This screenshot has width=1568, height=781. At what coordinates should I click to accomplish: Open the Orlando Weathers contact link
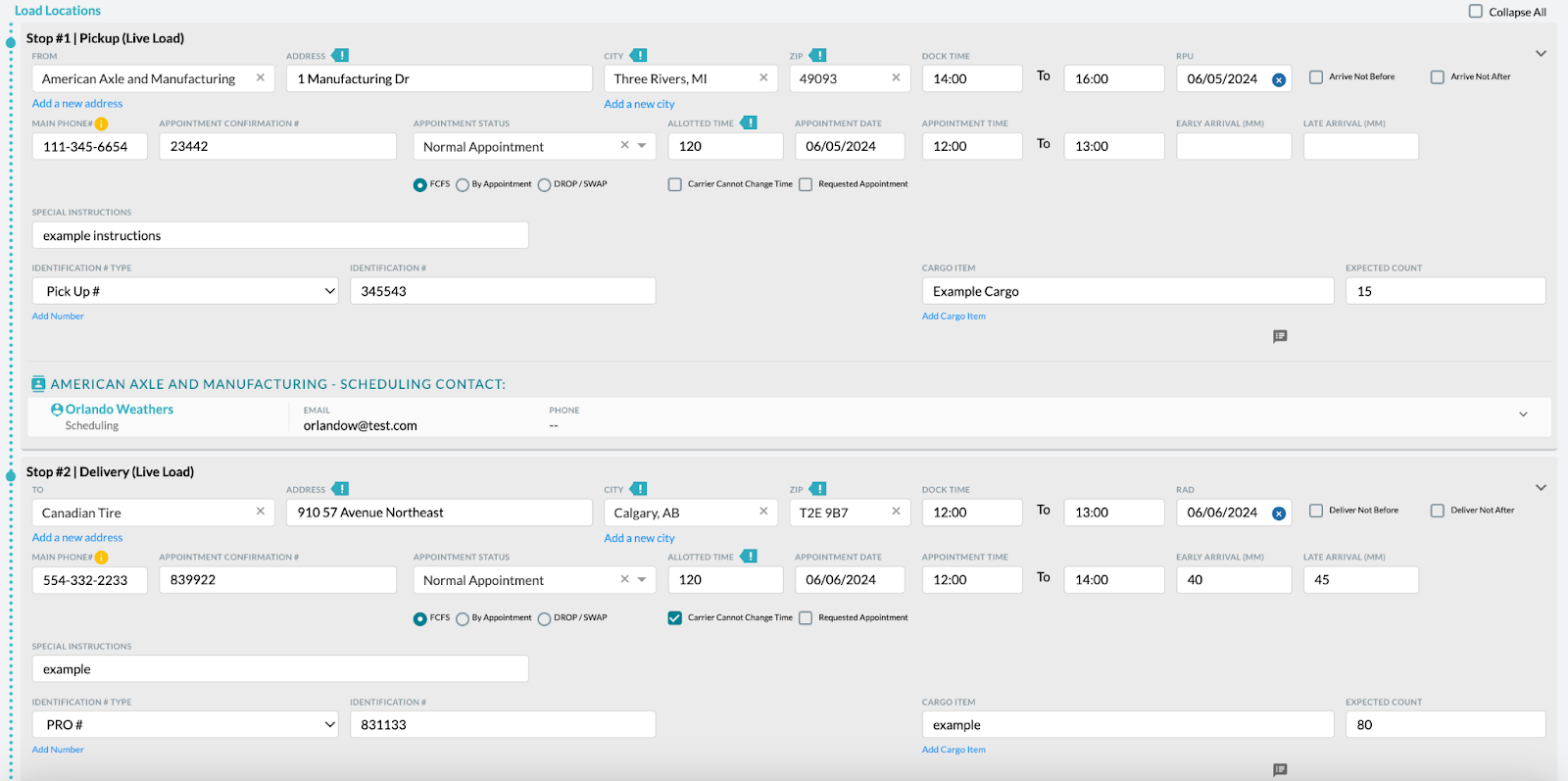[119, 410]
